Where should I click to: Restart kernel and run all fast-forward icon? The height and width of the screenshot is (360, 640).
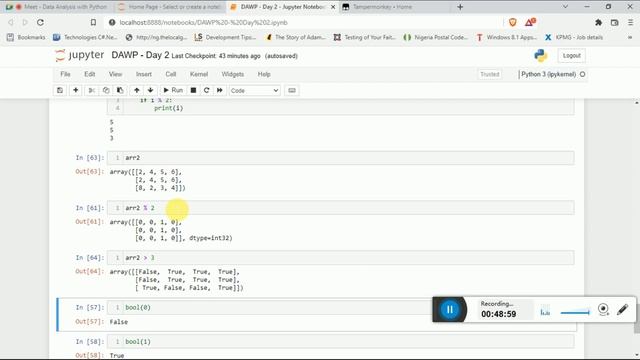[220, 90]
